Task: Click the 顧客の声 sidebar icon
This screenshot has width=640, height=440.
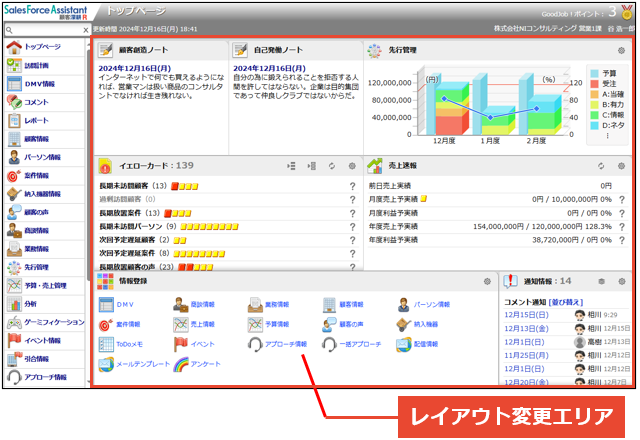Action: pyautogui.click(x=14, y=212)
